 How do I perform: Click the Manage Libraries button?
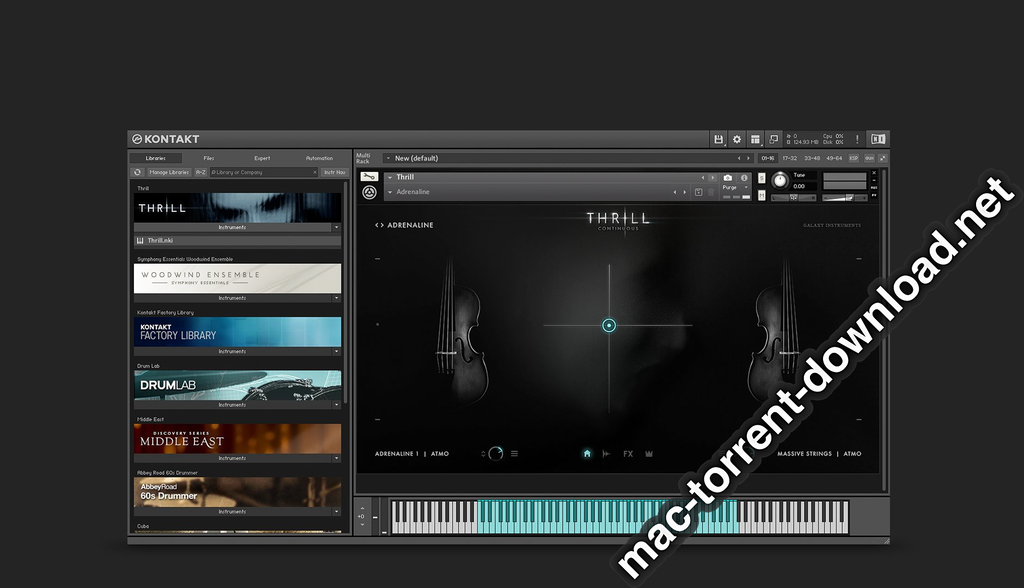click(x=169, y=172)
